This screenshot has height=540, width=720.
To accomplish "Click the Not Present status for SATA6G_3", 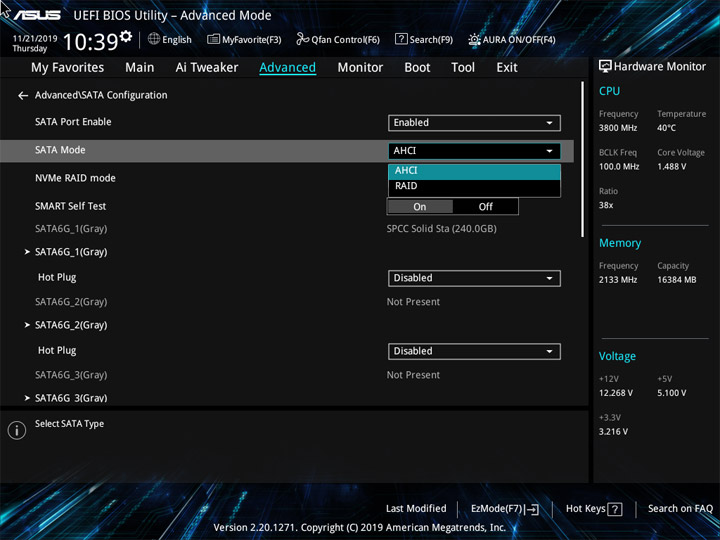I will (x=413, y=375).
